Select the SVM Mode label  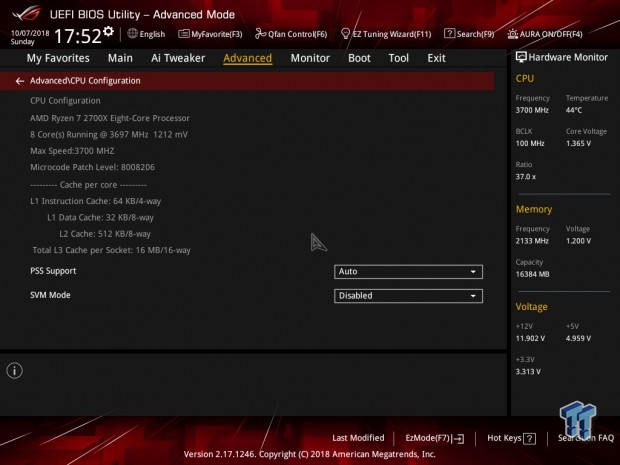click(50, 295)
